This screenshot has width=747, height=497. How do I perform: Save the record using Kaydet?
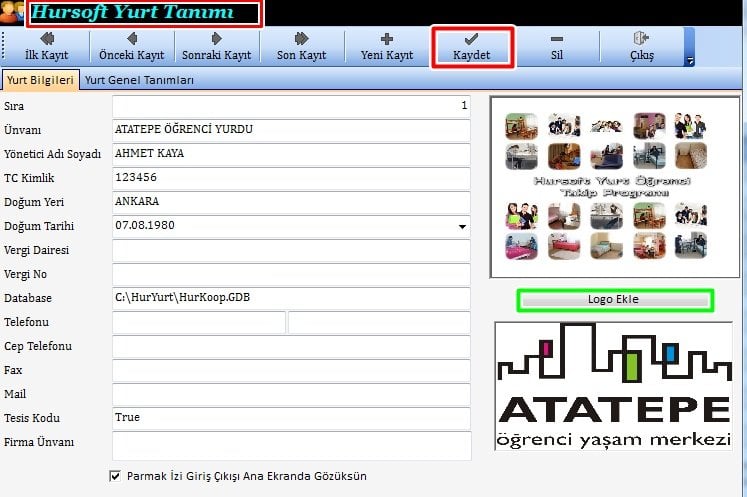coord(472,46)
